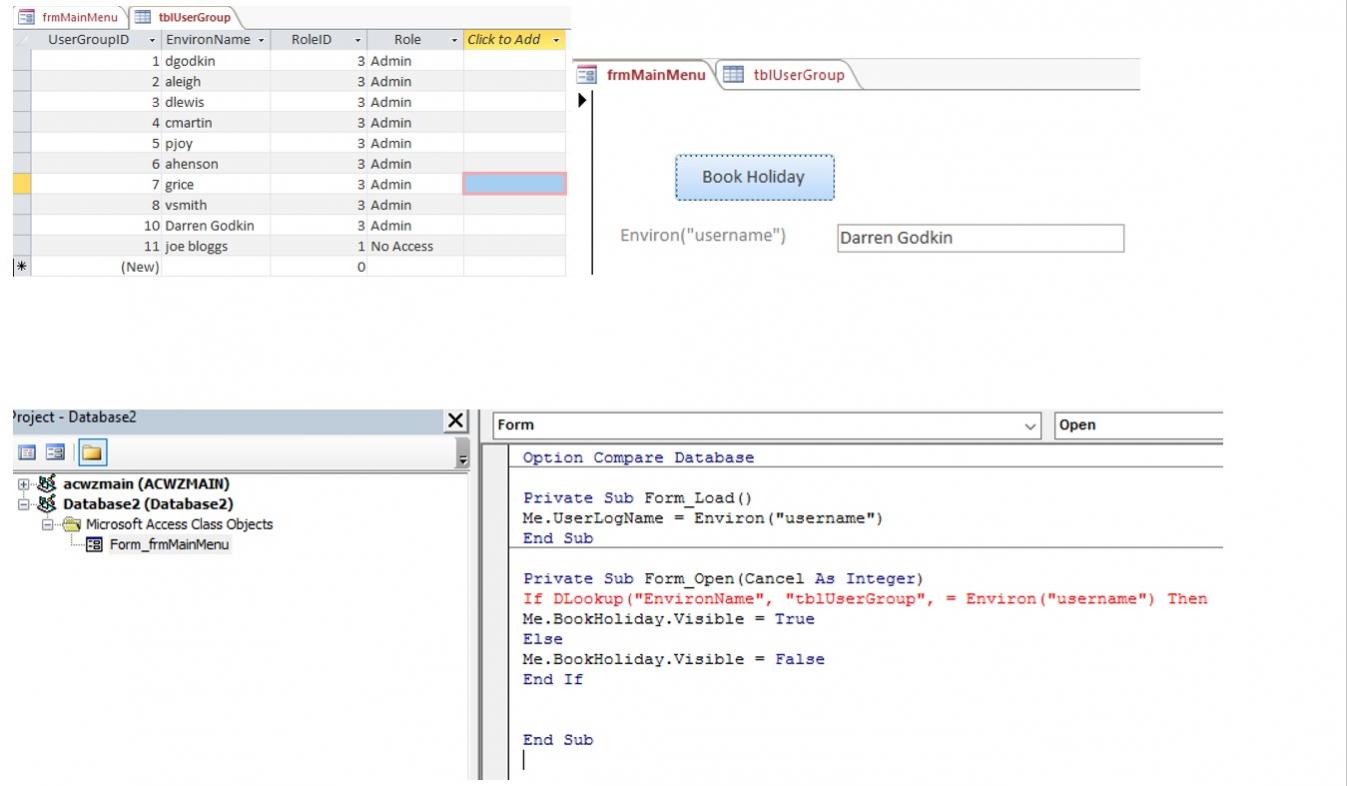Select Form_frmMainMenu in the project tree
The width and height of the screenshot is (1347, 786).
(x=169, y=544)
